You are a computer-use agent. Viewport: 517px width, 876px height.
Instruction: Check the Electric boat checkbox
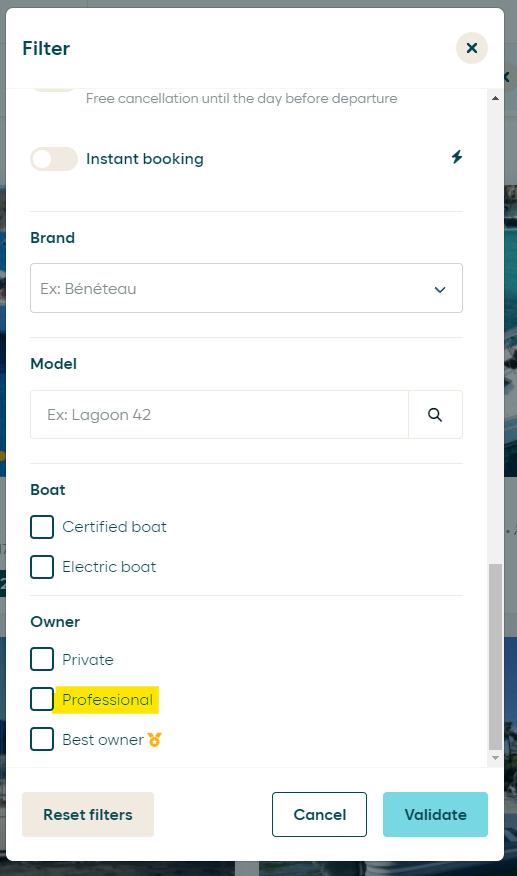[x=42, y=567]
